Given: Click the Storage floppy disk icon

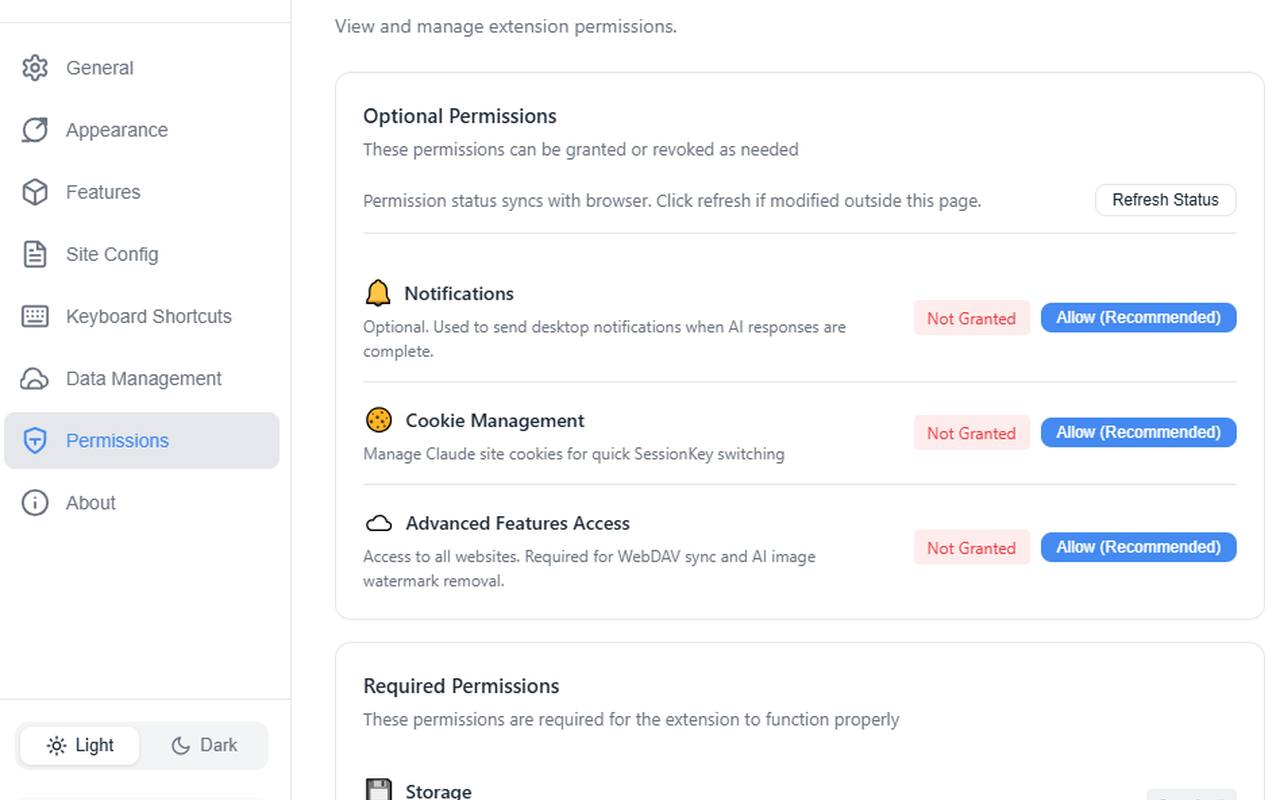Looking at the screenshot, I should [378, 790].
